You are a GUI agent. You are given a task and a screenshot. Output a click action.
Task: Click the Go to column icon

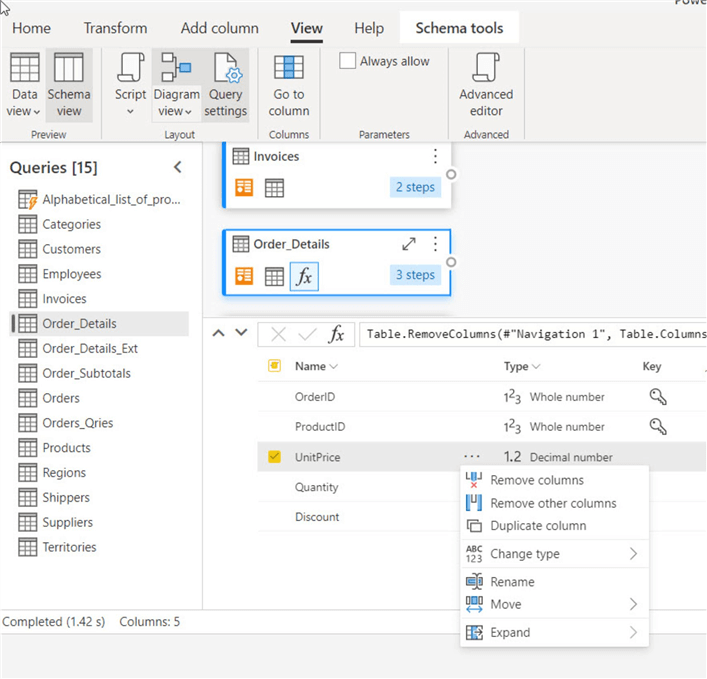[x=289, y=84]
